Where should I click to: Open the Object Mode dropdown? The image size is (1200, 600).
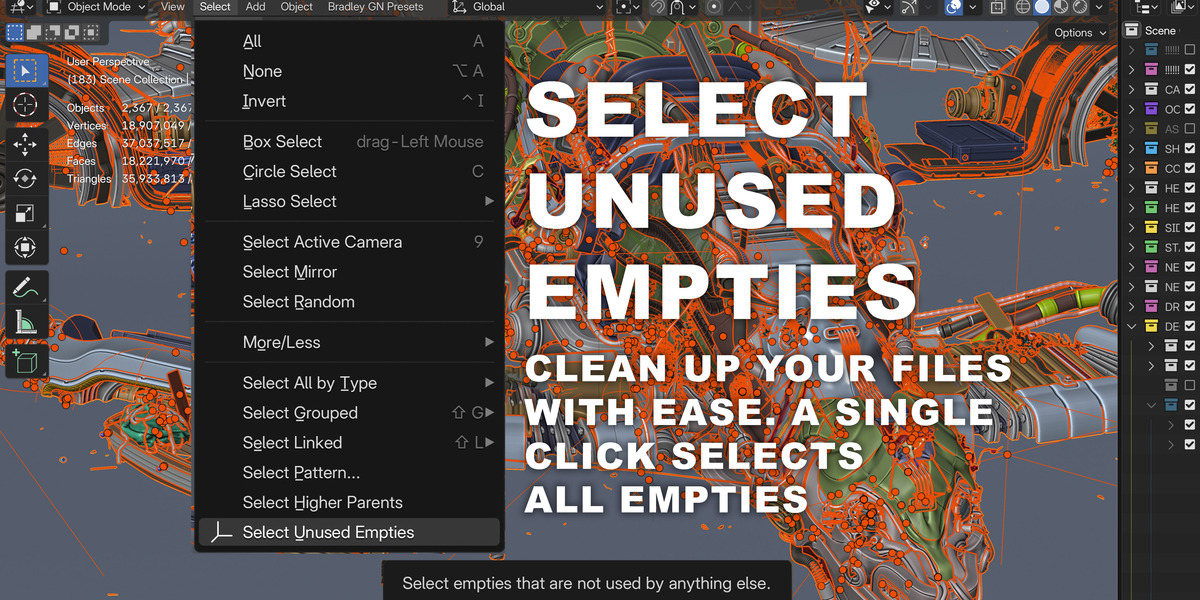coord(98,7)
